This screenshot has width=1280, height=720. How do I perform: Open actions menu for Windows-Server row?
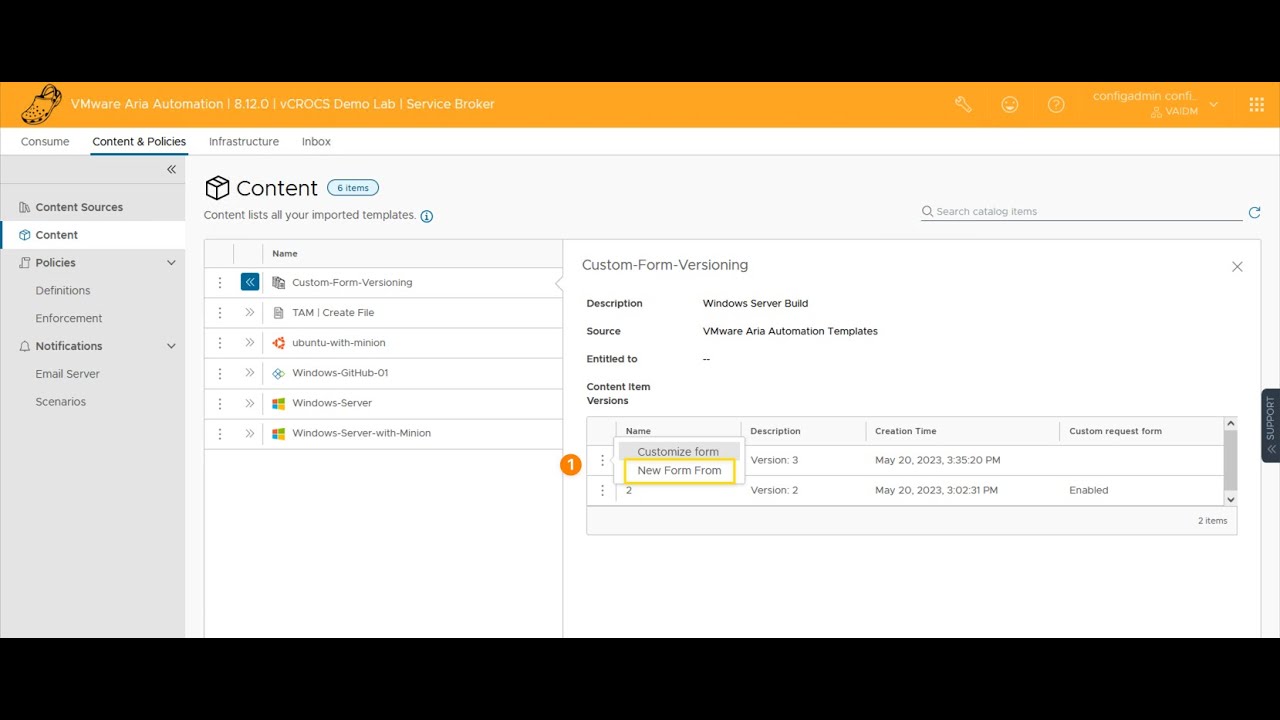pos(220,403)
